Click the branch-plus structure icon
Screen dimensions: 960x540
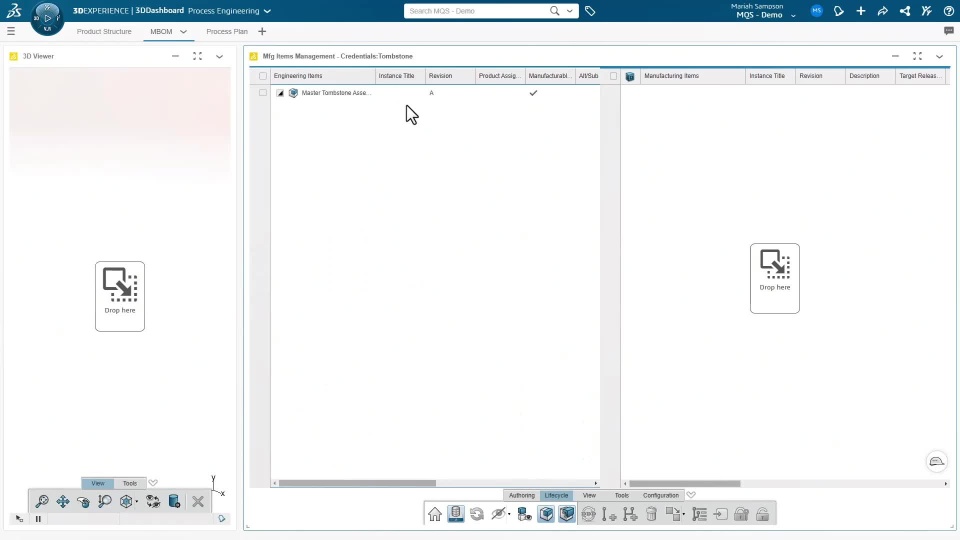pyautogui.click(x=630, y=514)
